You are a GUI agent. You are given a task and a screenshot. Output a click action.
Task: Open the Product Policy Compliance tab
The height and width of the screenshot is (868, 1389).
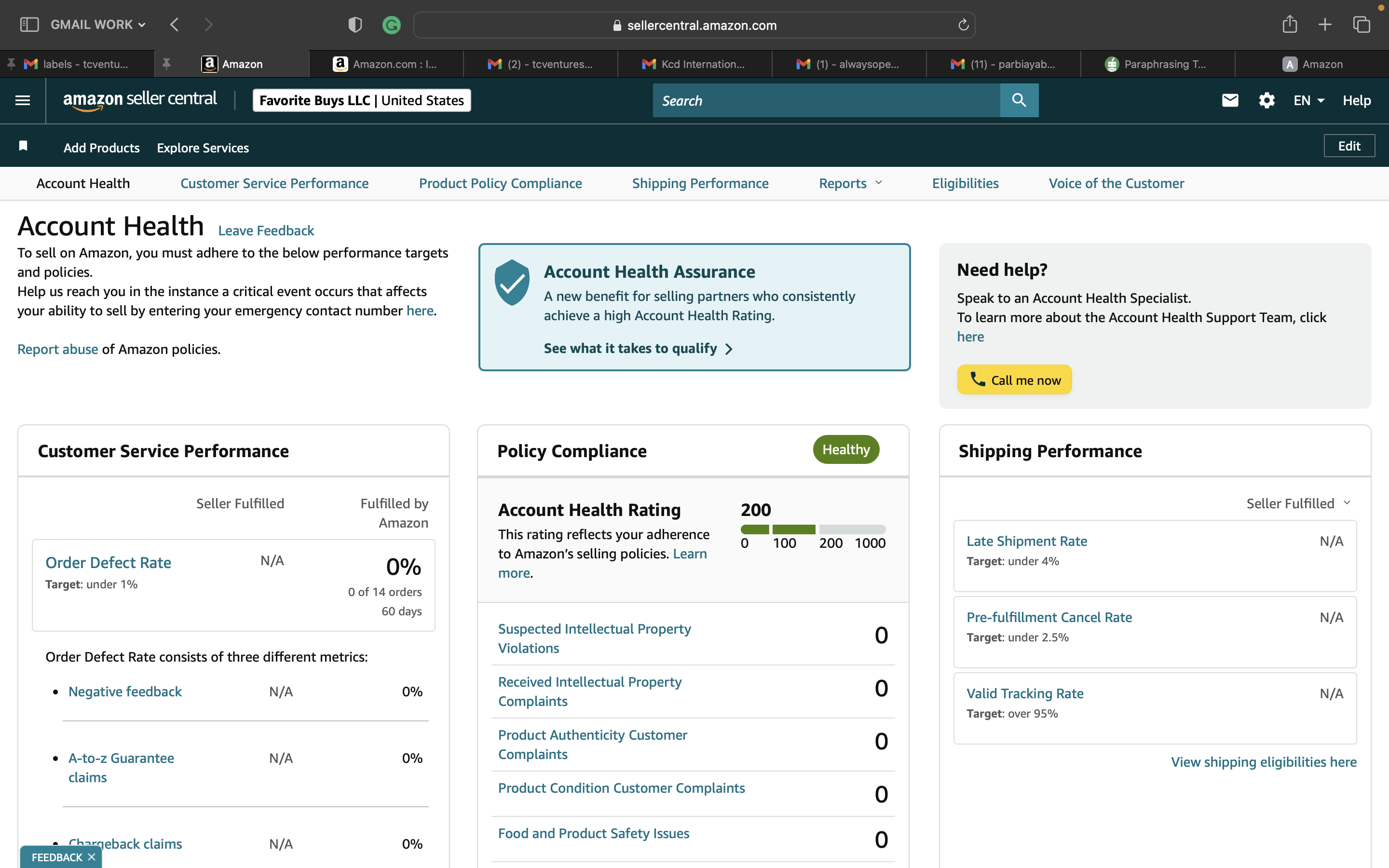501,183
